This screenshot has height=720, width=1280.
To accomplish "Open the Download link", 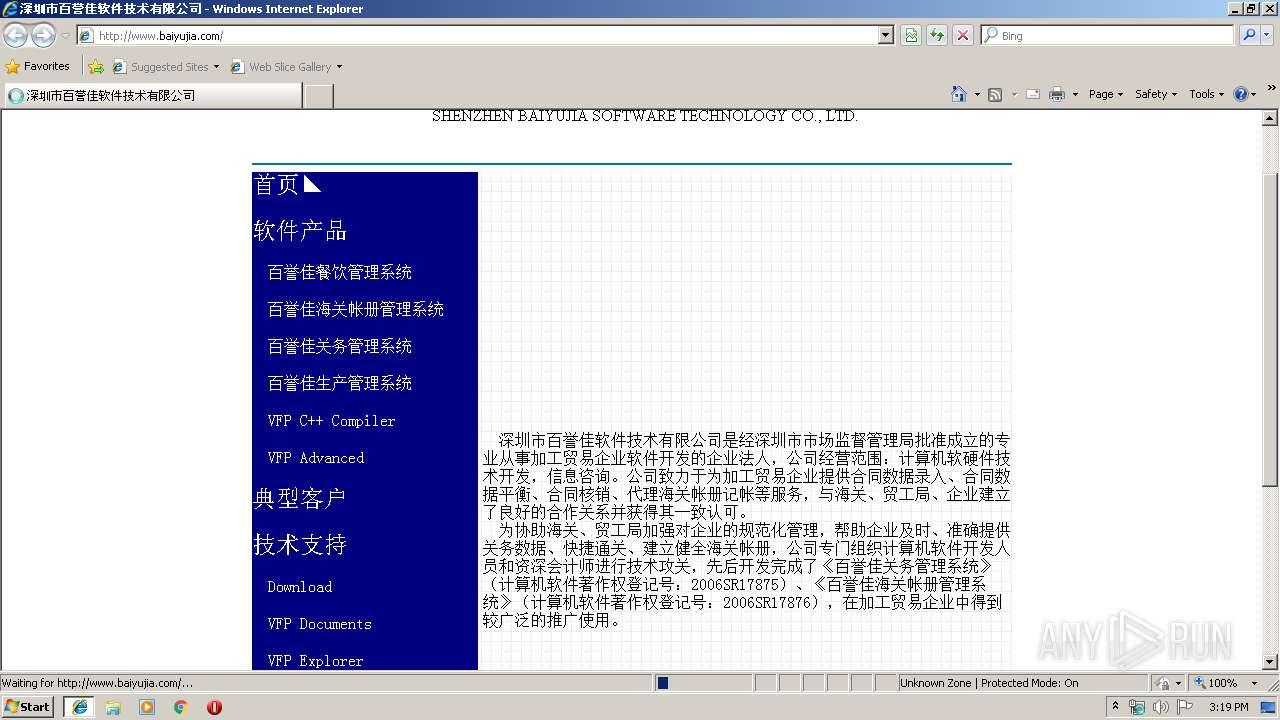I will click(x=300, y=587).
